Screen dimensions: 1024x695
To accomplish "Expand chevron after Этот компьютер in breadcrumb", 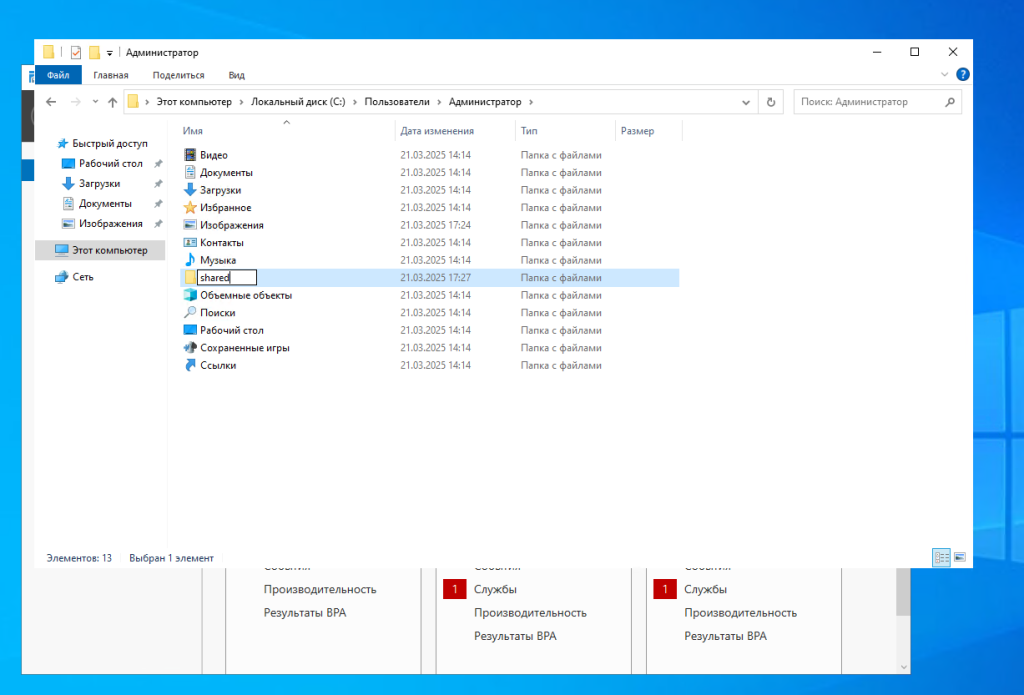I will [242, 102].
